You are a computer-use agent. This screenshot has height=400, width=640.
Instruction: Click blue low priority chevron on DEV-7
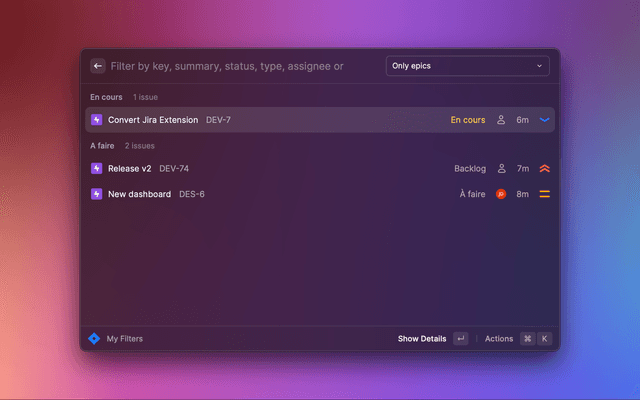(x=545, y=120)
